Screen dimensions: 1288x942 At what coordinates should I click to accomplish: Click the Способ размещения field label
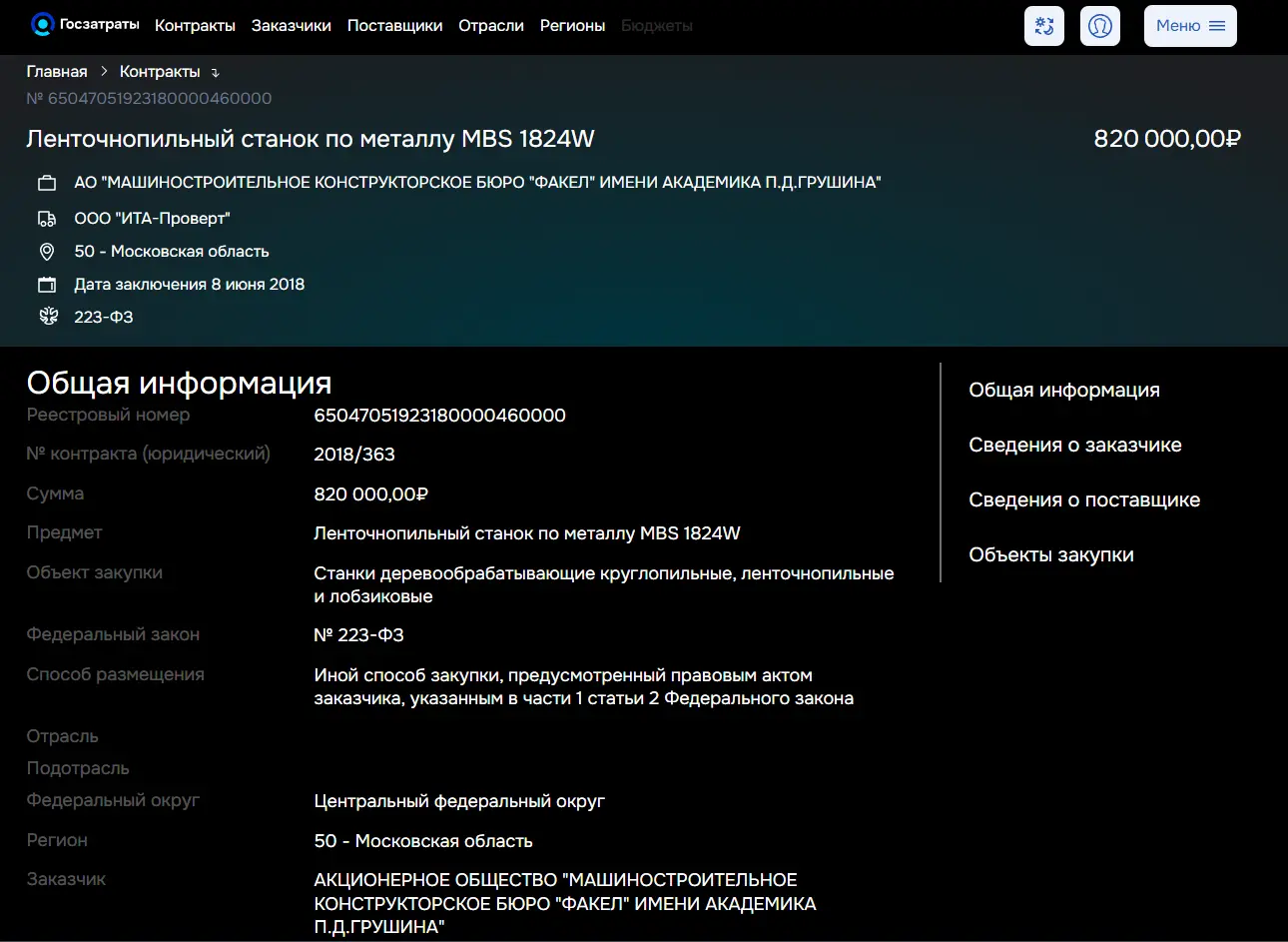click(115, 674)
